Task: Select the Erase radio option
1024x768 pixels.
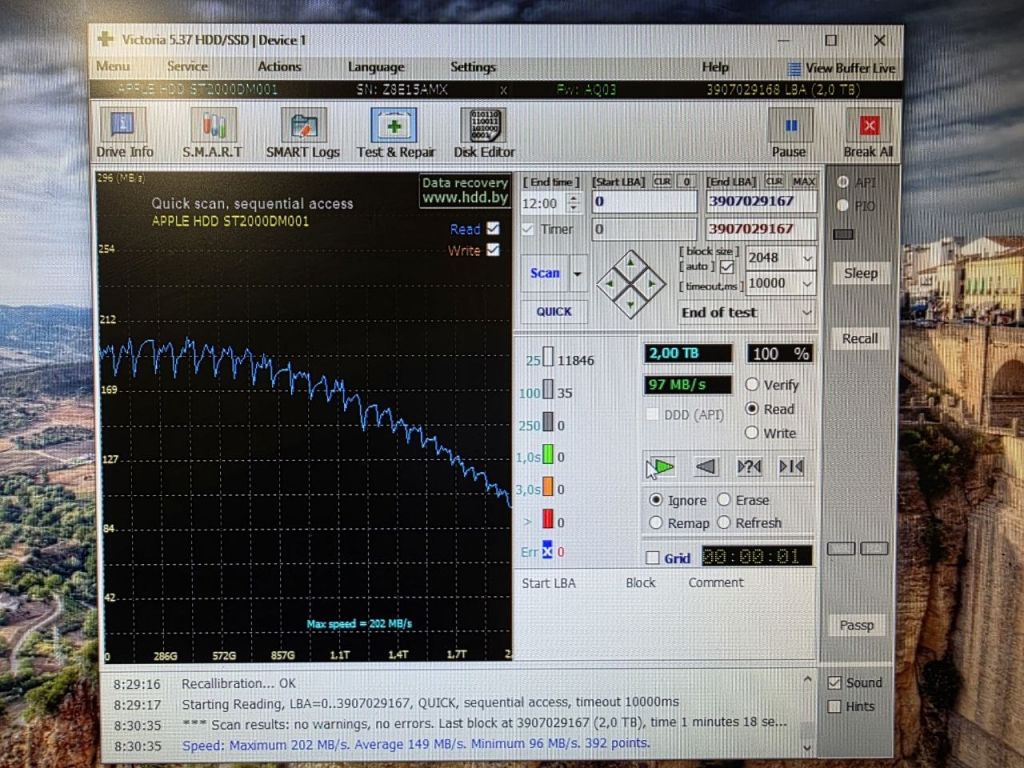Action: coord(724,500)
